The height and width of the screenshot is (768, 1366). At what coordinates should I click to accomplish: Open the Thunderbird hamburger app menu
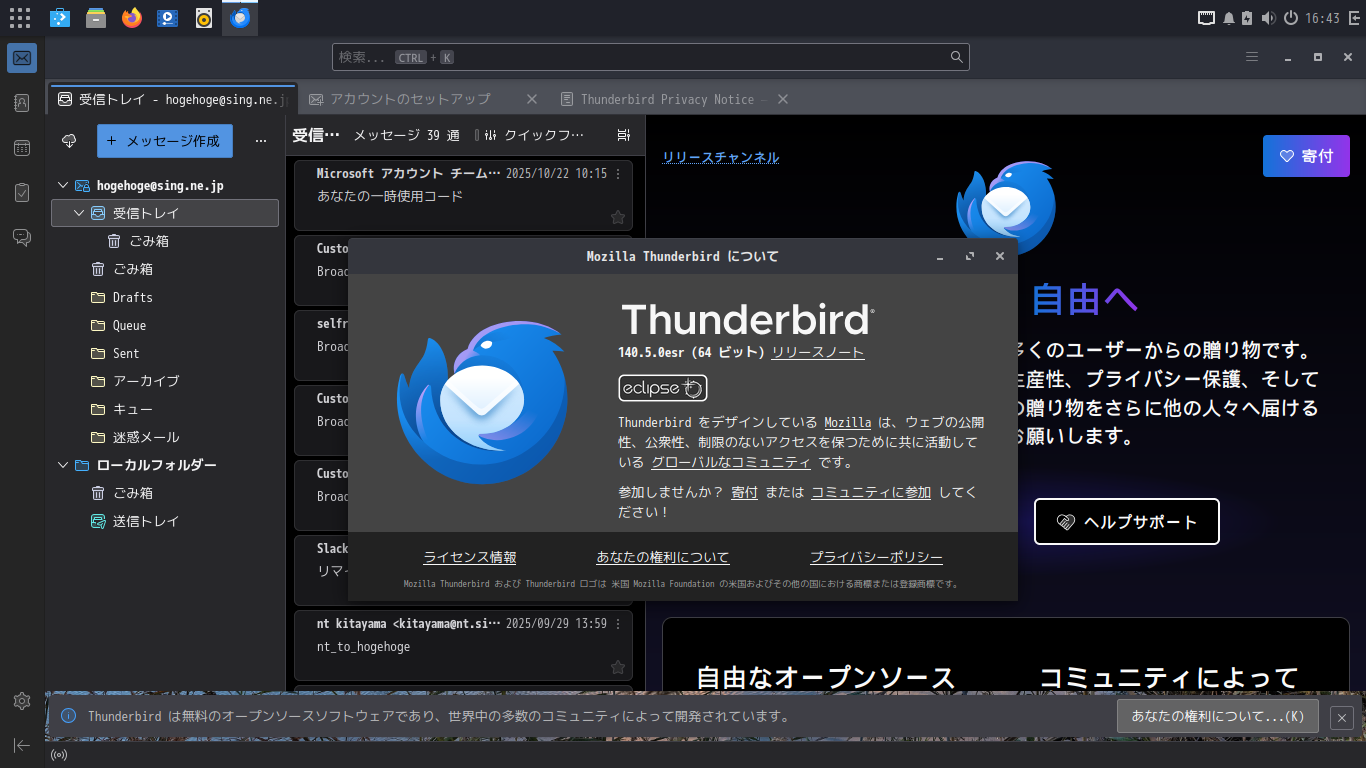tap(1252, 57)
